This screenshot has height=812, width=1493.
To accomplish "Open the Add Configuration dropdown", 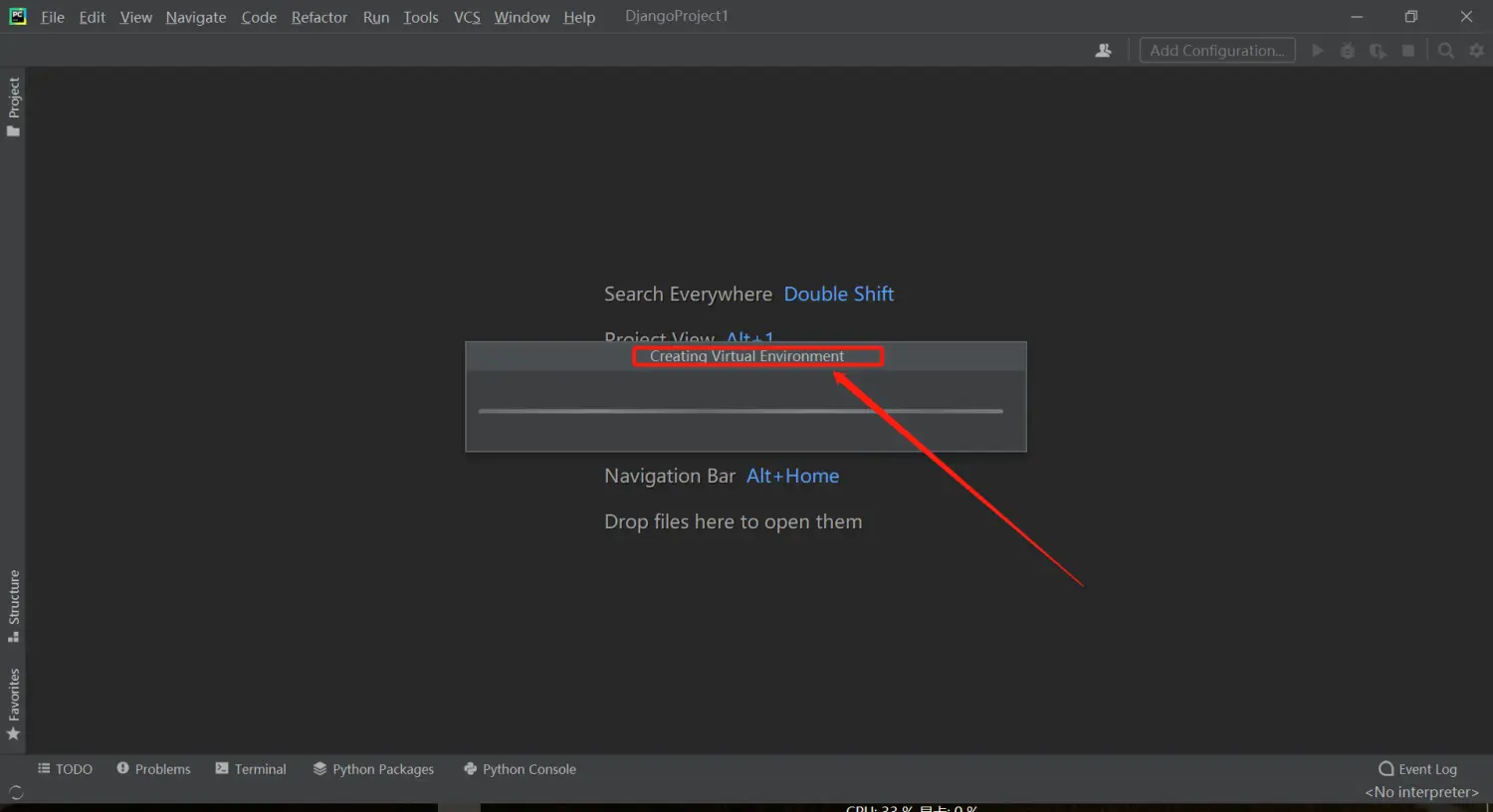I will [1216, 51].
